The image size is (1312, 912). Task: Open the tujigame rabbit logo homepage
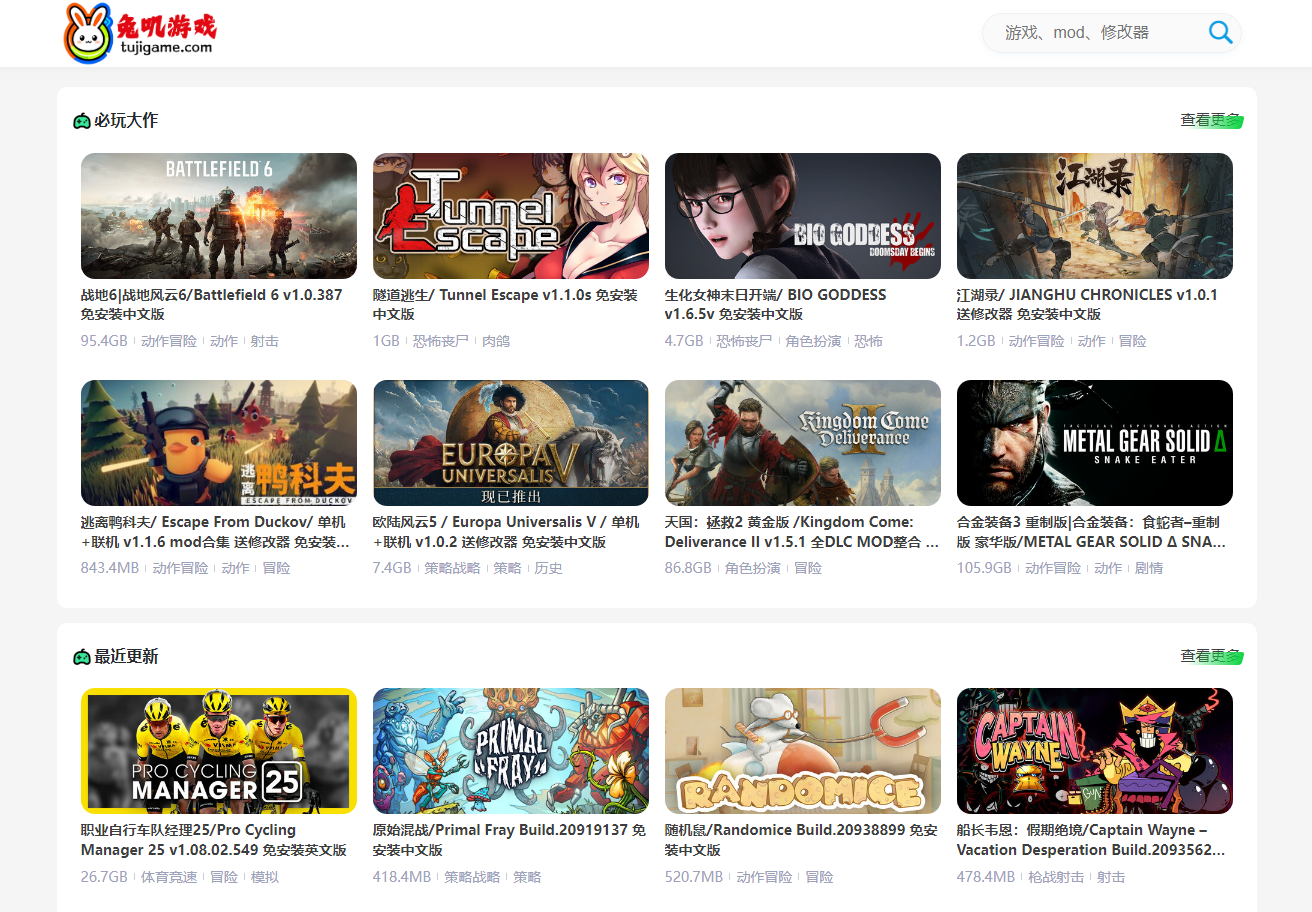pyautogui.click(x=140, y=32)
